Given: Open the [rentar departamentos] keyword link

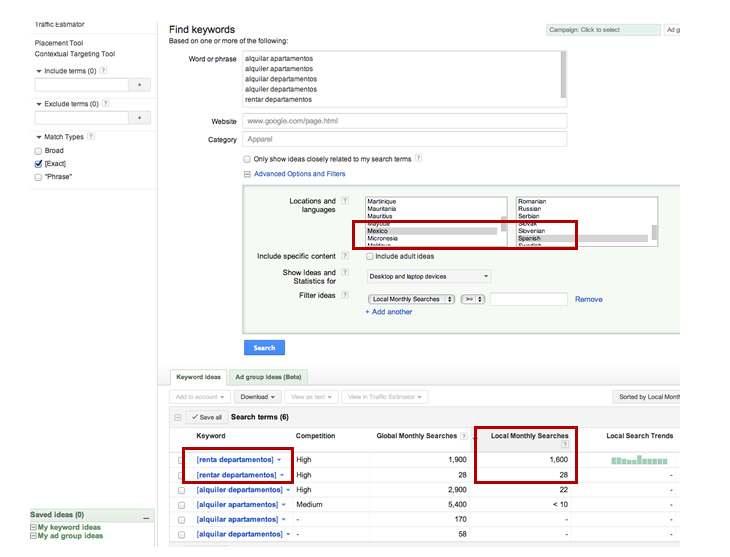Looking at the screenshot, I should click(x=237, y=475).
